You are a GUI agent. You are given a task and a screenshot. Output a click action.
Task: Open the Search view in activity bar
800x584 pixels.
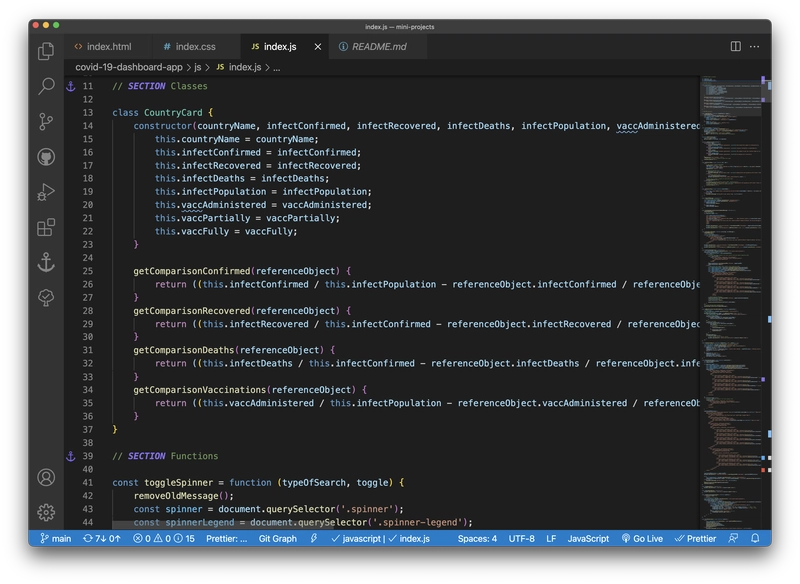pyautogui.click(x=46, y=86)
